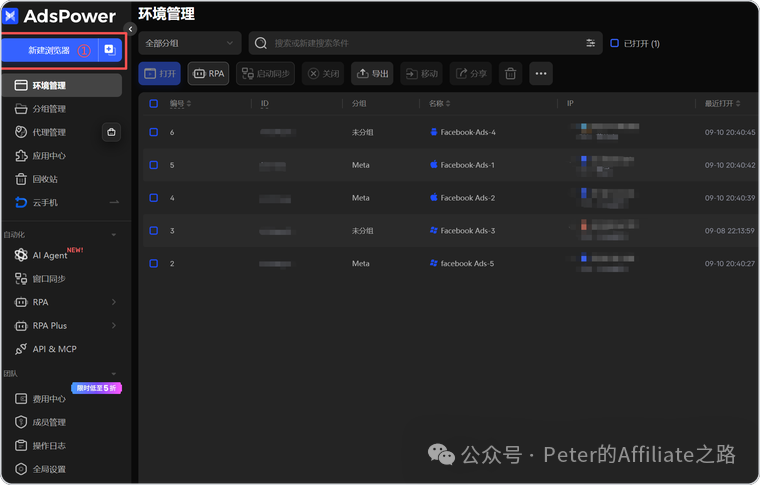Collapse the 自动化 section
The width and height of the screenshot is (760, 485).
tap(113, 235)
